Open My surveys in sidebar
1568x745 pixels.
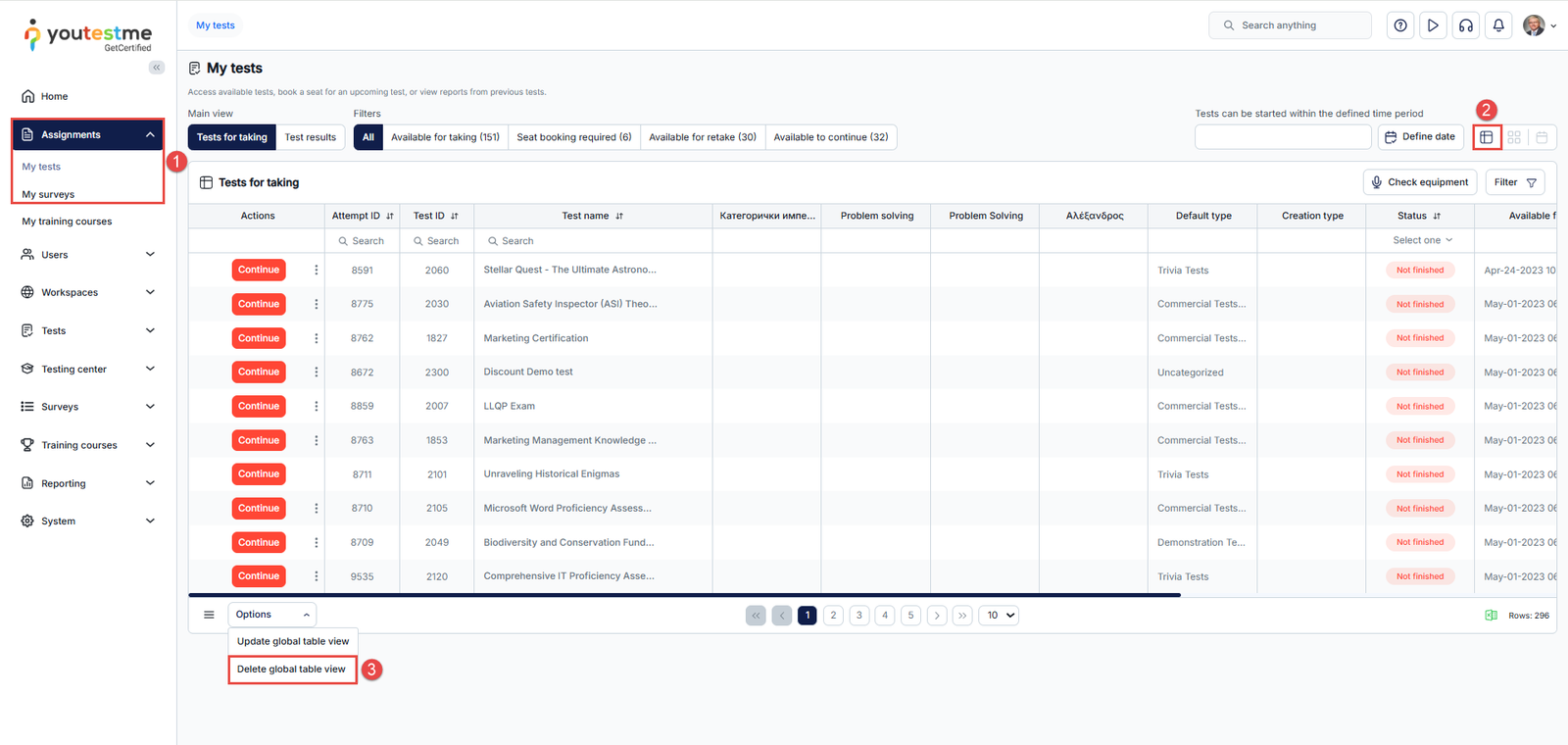point(48,194)
